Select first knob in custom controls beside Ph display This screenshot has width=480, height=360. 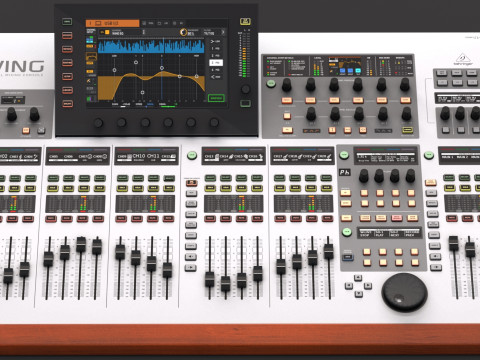click(x=363, y=175)
